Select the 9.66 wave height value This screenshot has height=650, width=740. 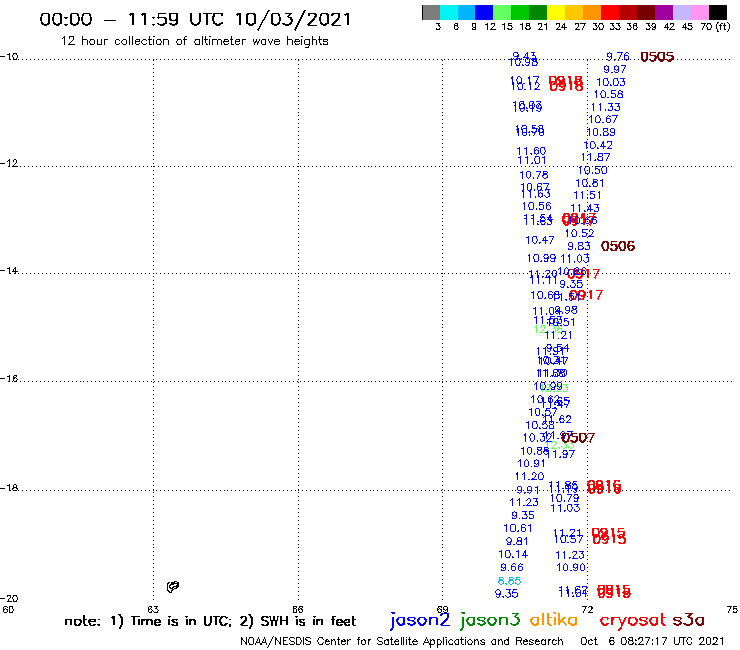point(512,567)
